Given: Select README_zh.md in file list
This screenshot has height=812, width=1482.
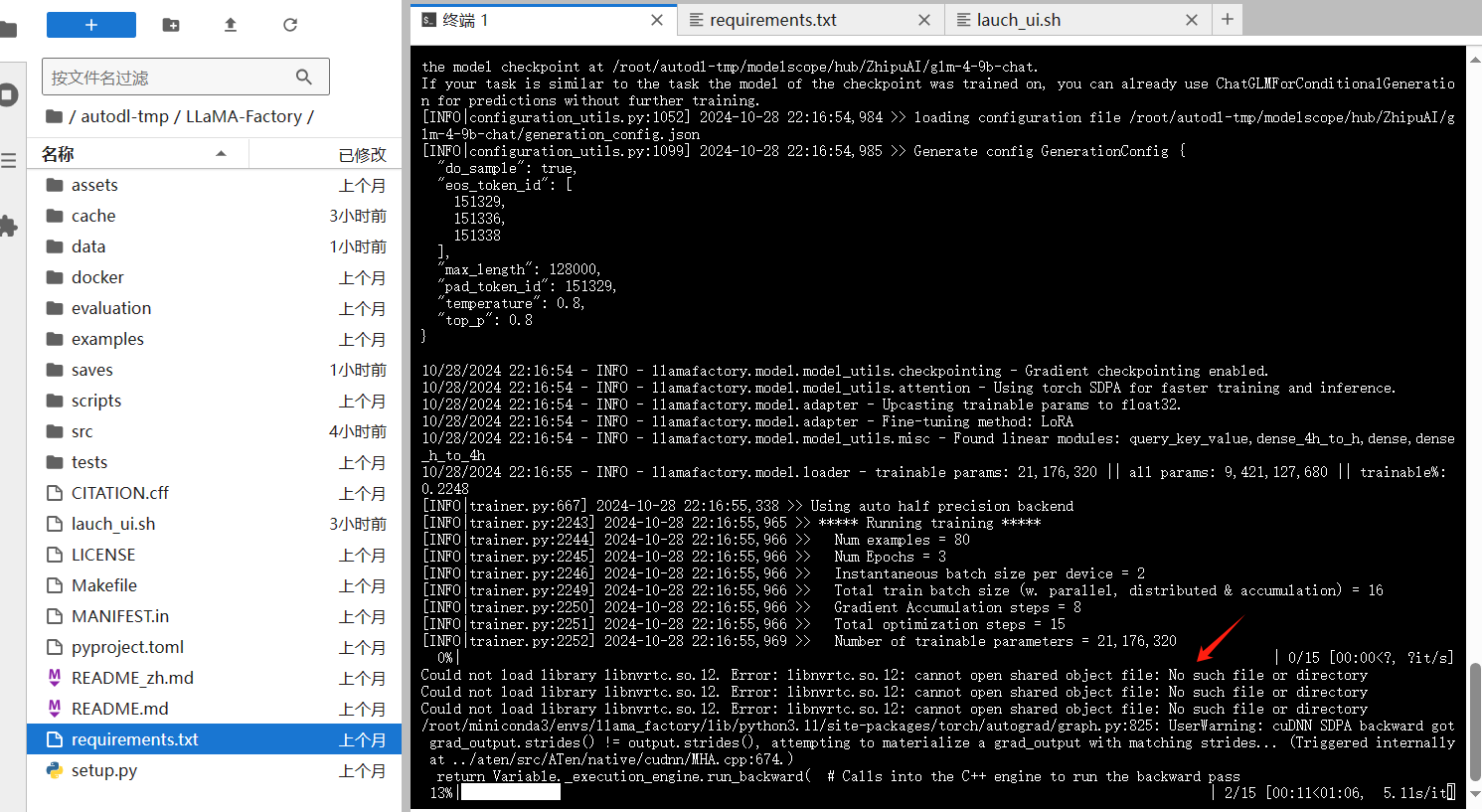Looking at the screenshot, I should coord(132,678).
